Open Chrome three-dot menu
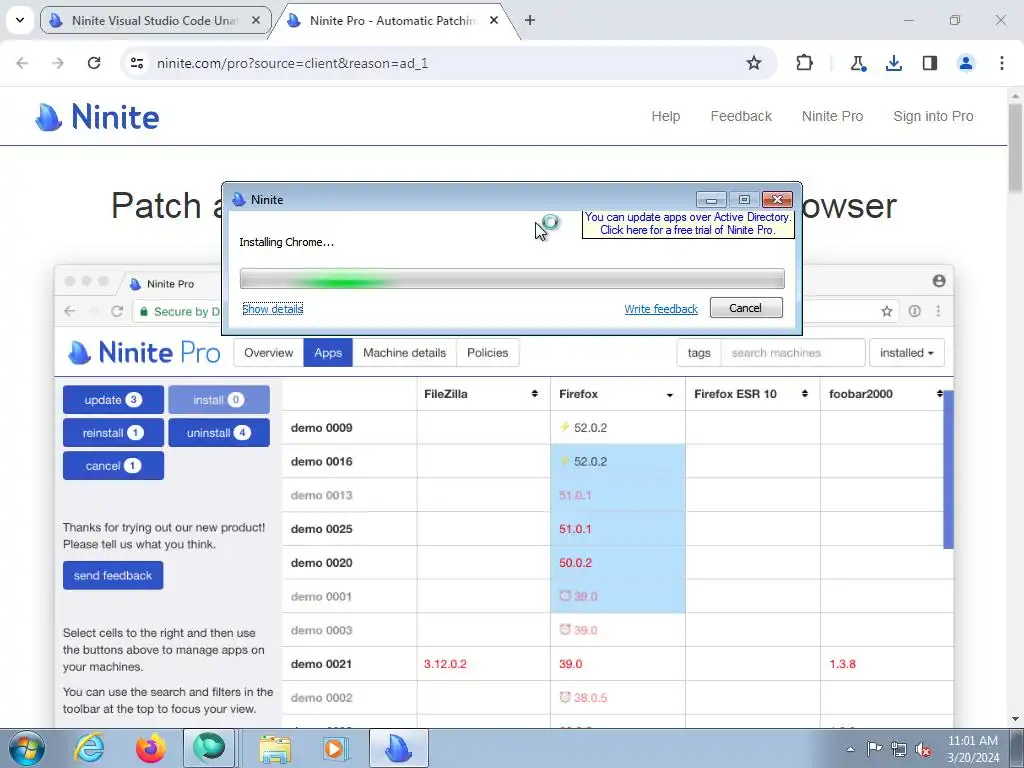Viewport: 1024px width, 768px height. 1002,63
